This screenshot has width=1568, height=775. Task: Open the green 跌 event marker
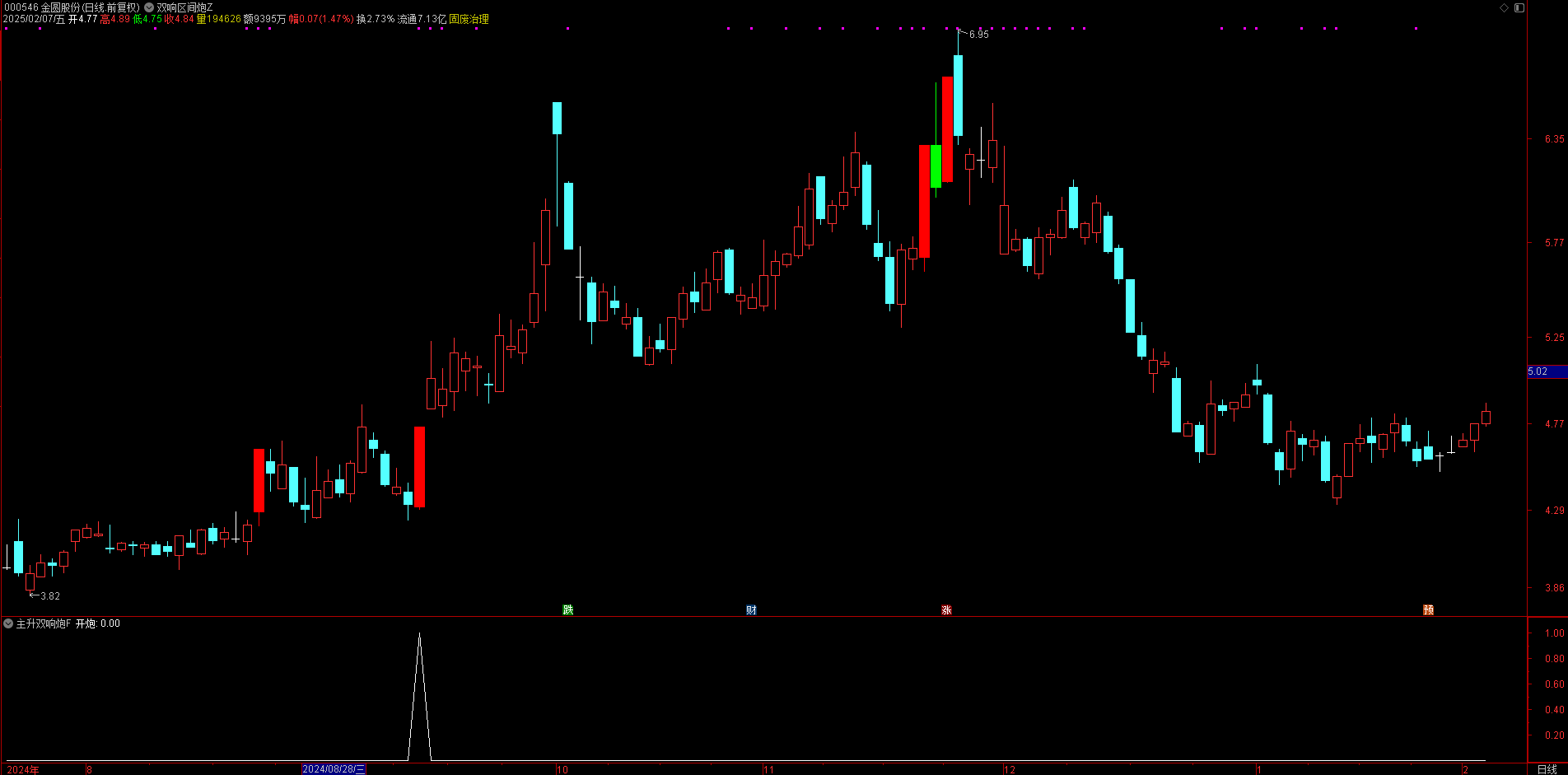567,609
